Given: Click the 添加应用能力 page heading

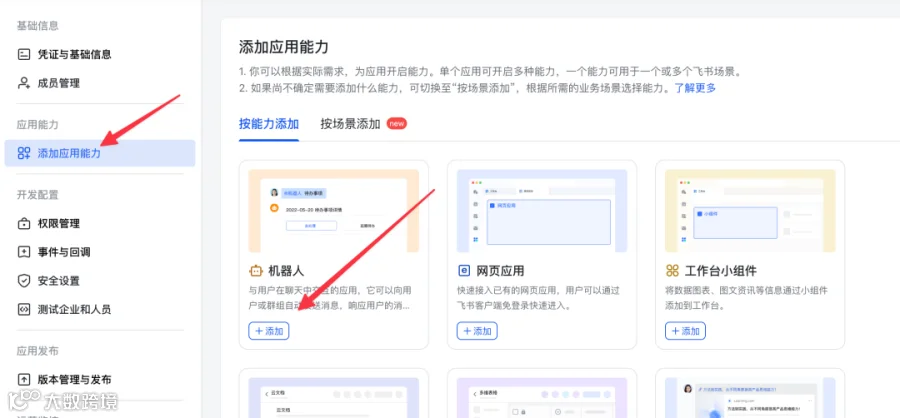Looking at the screenshot, I should (284, 47).
